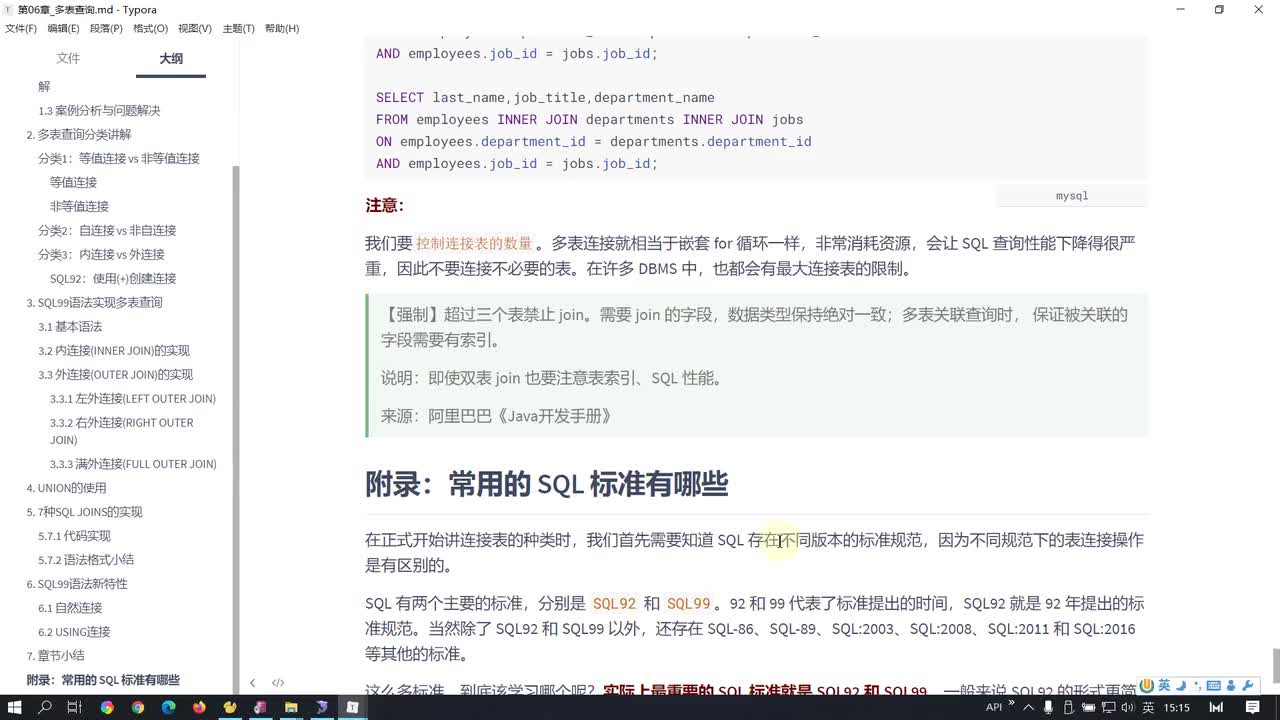Toggle source code mode icon
Image resolution: width=1280 pixels, height=720 pixels.
coord(278,683)
